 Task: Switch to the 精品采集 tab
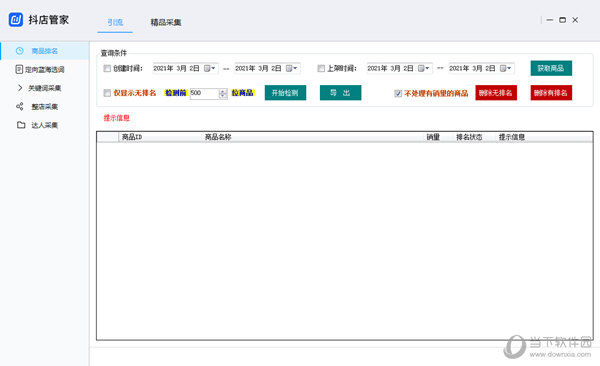tap(166, 22)
